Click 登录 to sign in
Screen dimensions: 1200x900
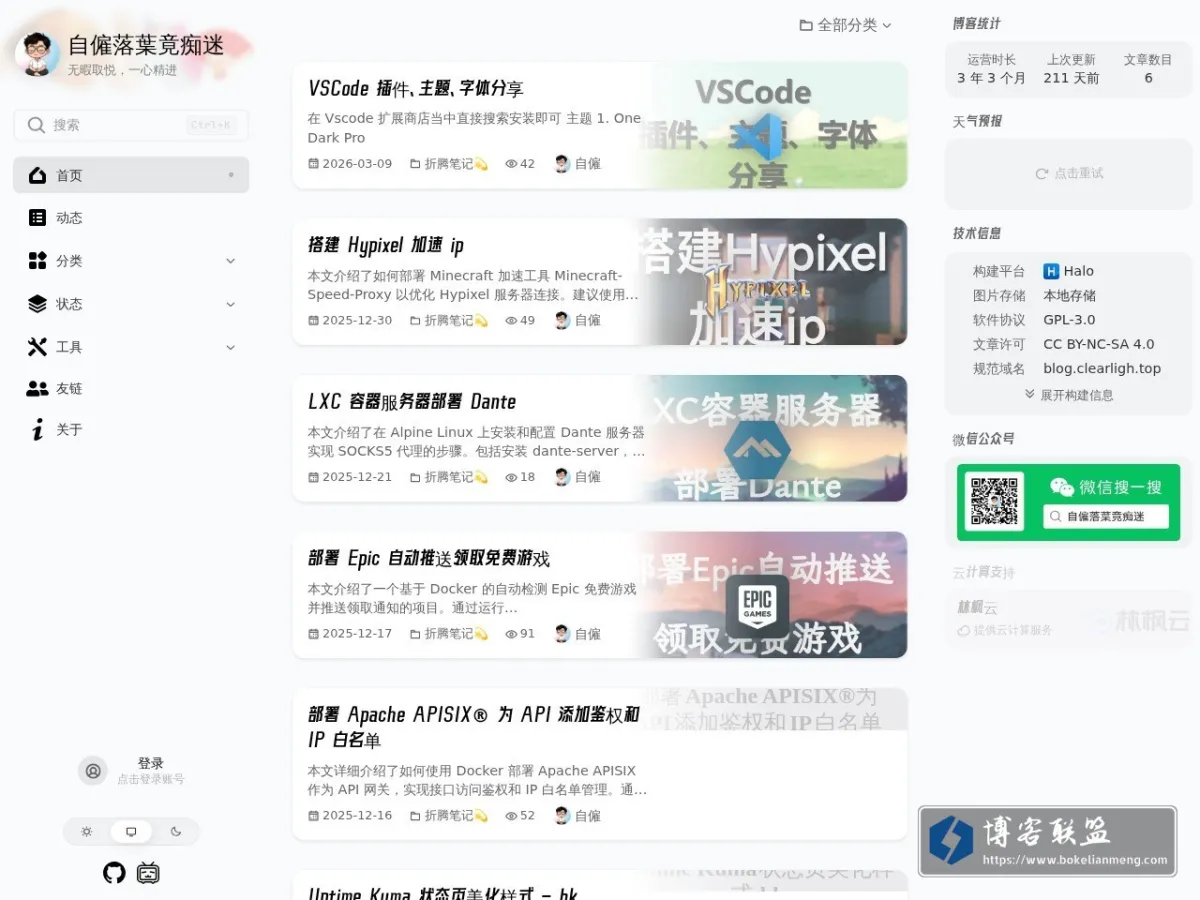coord(151,763)
